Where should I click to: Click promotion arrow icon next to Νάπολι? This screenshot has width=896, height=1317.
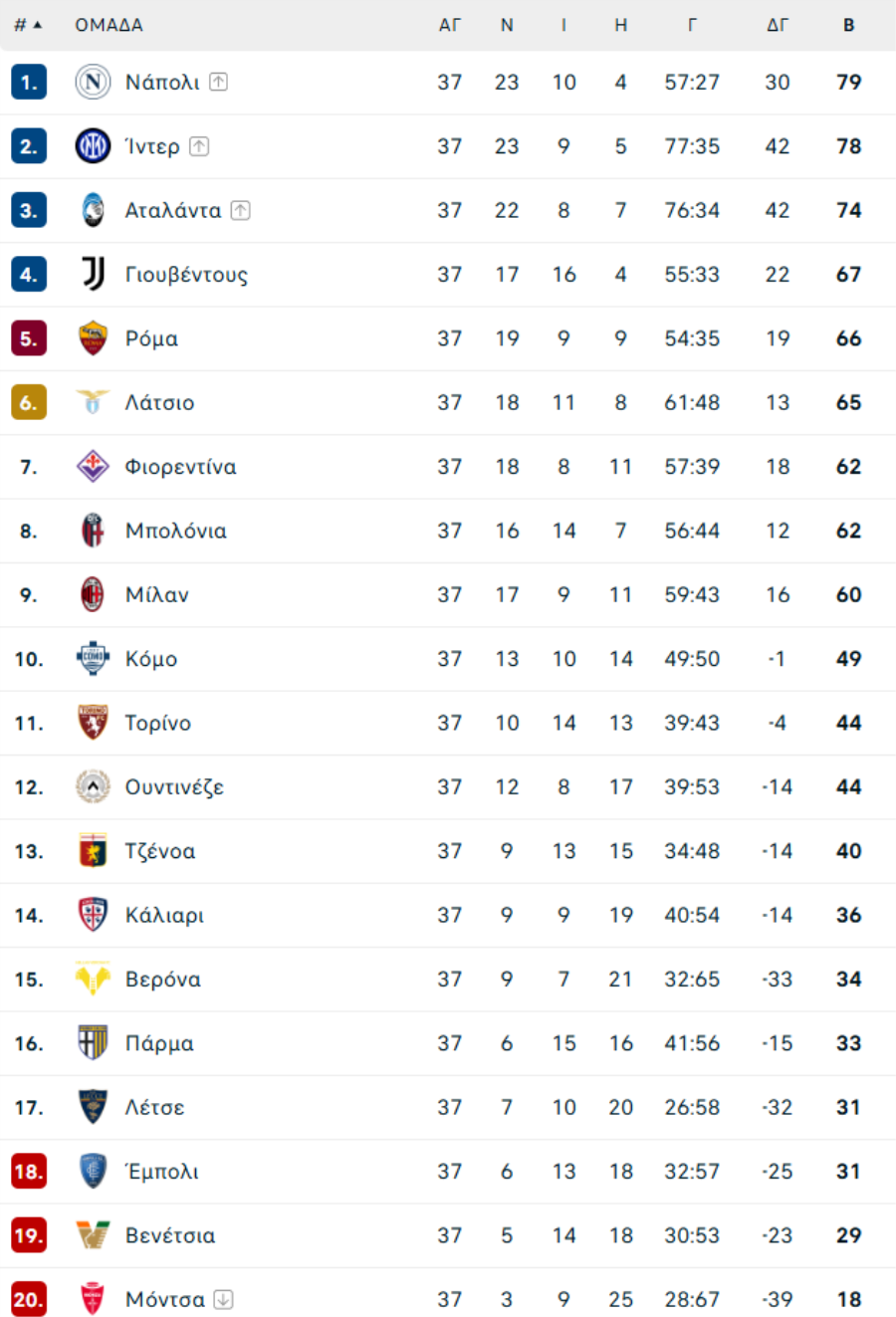tap(219, 83)
